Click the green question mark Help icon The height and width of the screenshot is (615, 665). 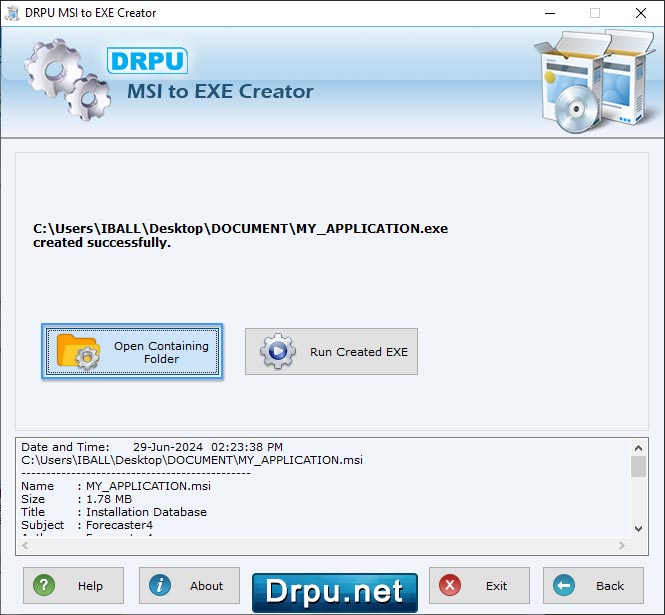click(44, 585)
